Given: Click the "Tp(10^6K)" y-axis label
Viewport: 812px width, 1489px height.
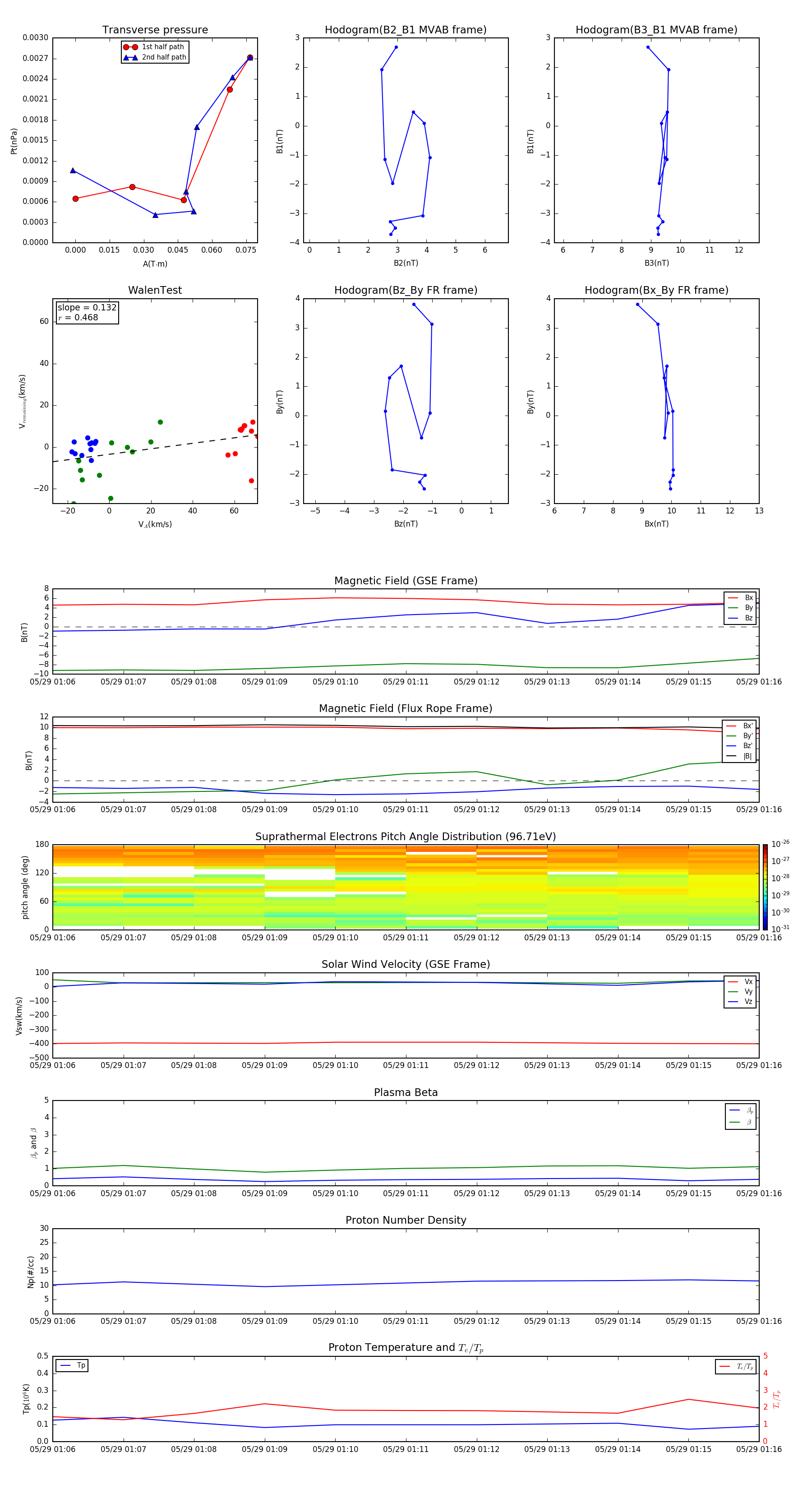Looking at the screenshot, I should (x=26, y=1399).
